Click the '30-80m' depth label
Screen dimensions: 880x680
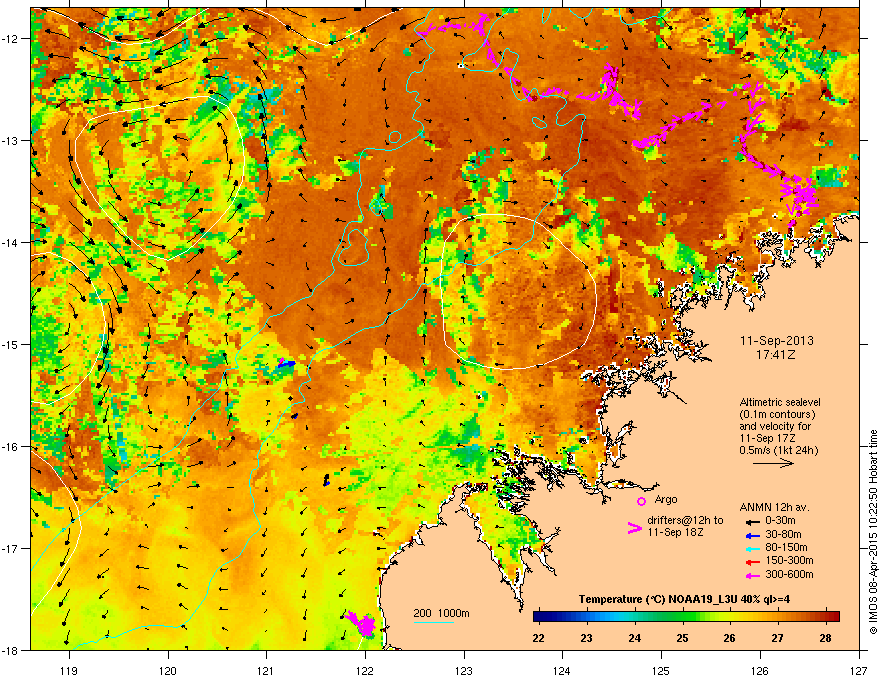(x=783, y=534)
